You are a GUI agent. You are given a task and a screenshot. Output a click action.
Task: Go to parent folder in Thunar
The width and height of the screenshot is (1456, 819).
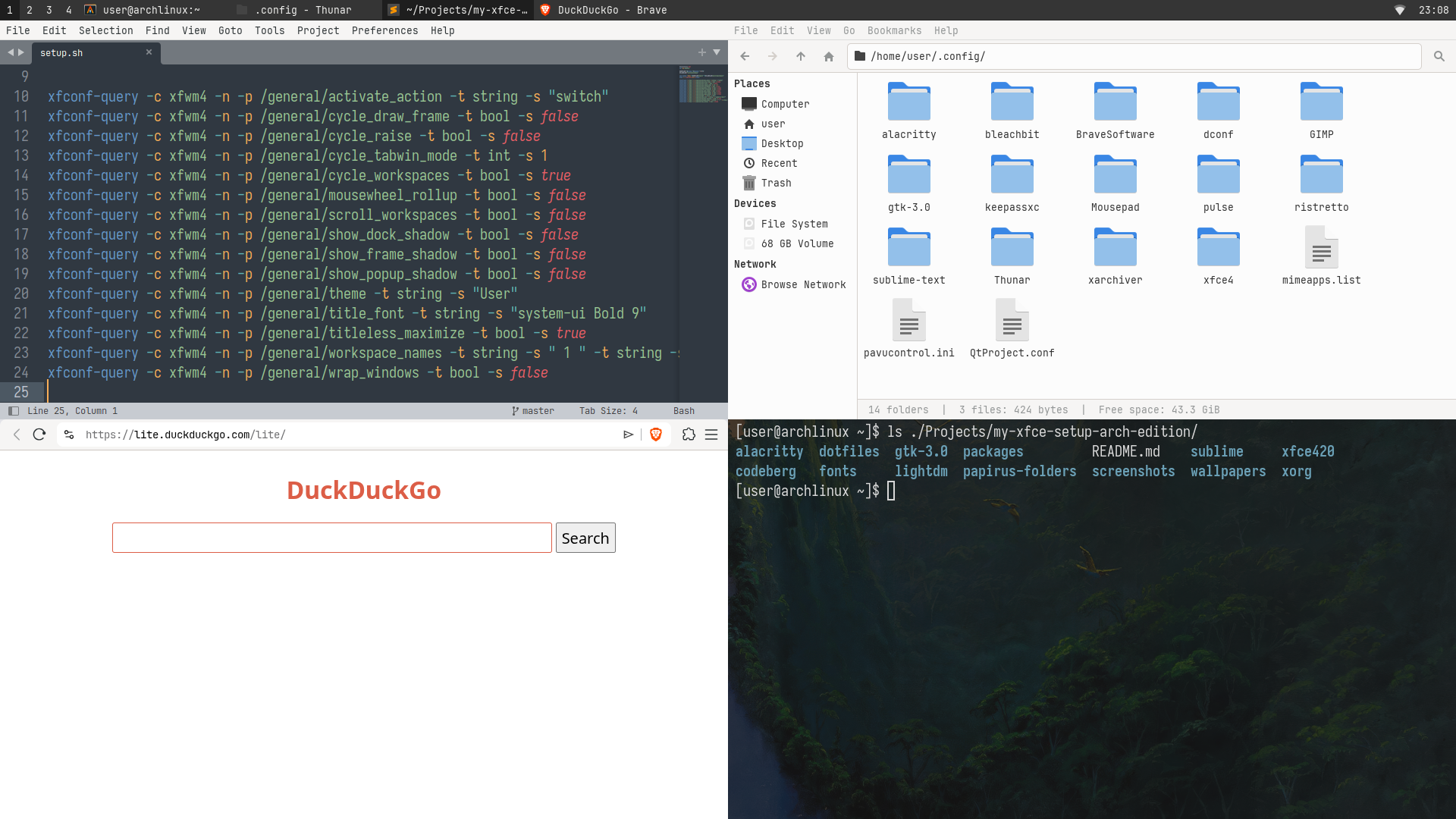pyautogui.click(x=801, y=56)
